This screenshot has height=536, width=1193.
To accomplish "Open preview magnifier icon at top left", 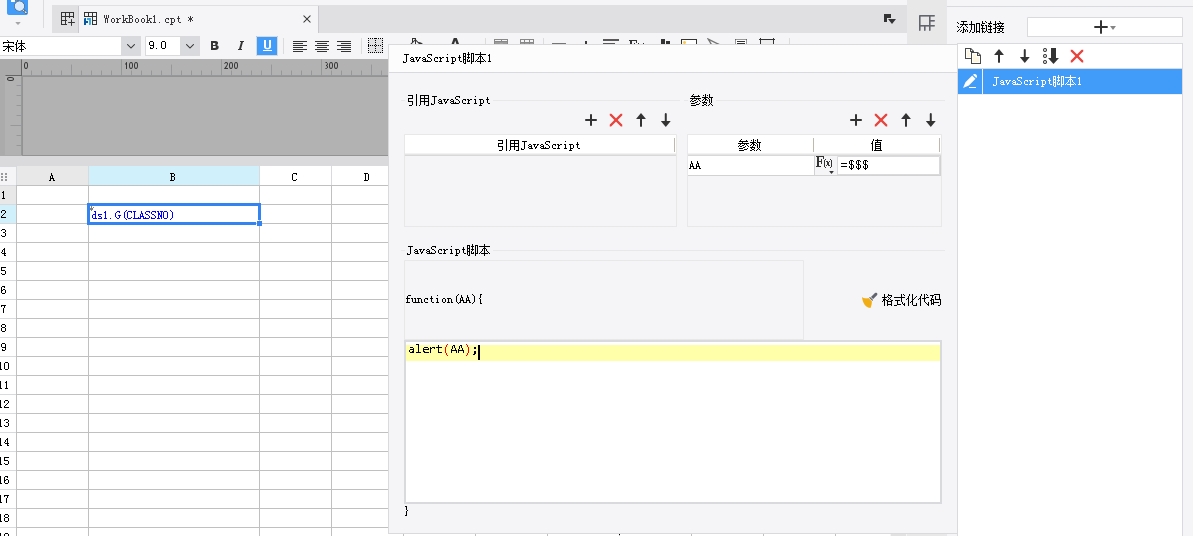I will [x=17, y=8].
